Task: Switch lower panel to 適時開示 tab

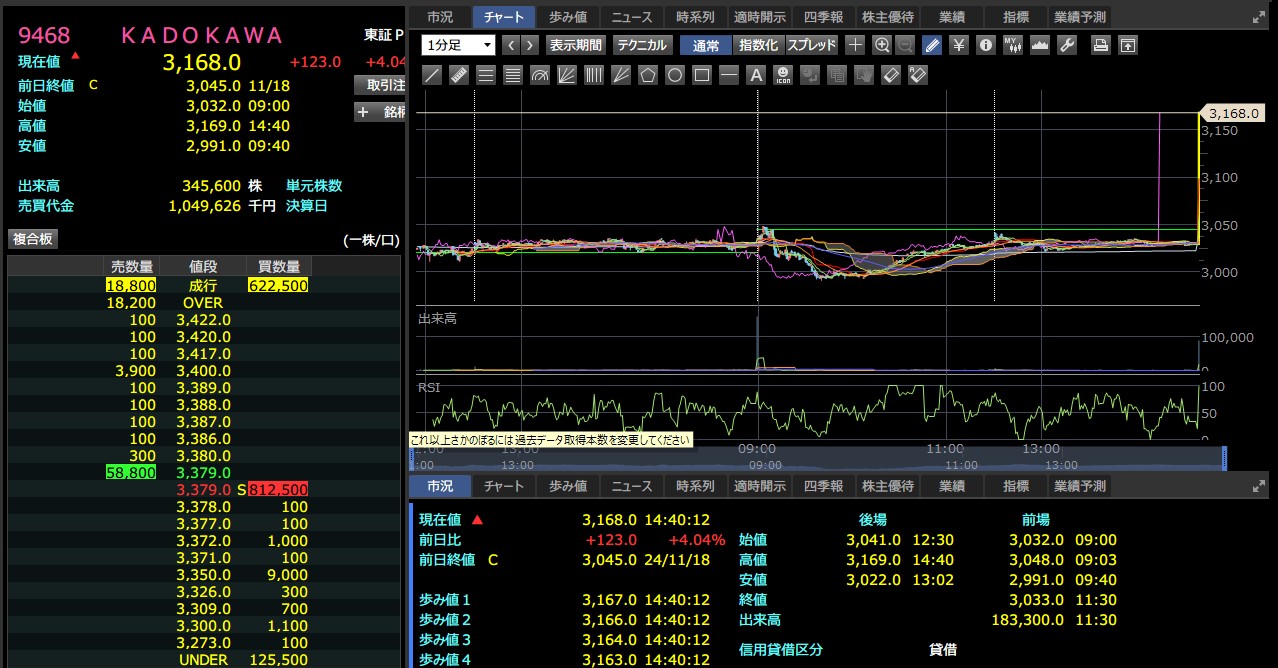Action: [759, 486]
